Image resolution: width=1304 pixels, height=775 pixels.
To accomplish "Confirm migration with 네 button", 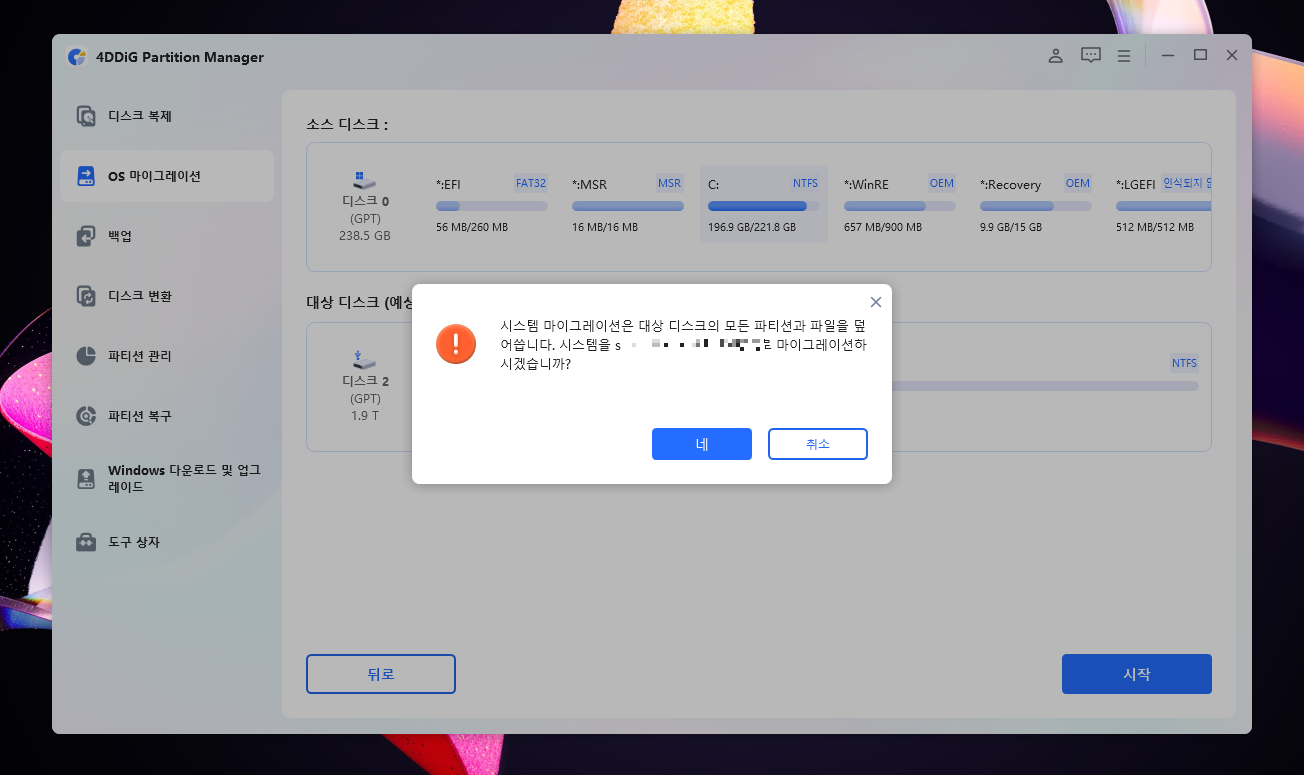I will tap(702, 444).
